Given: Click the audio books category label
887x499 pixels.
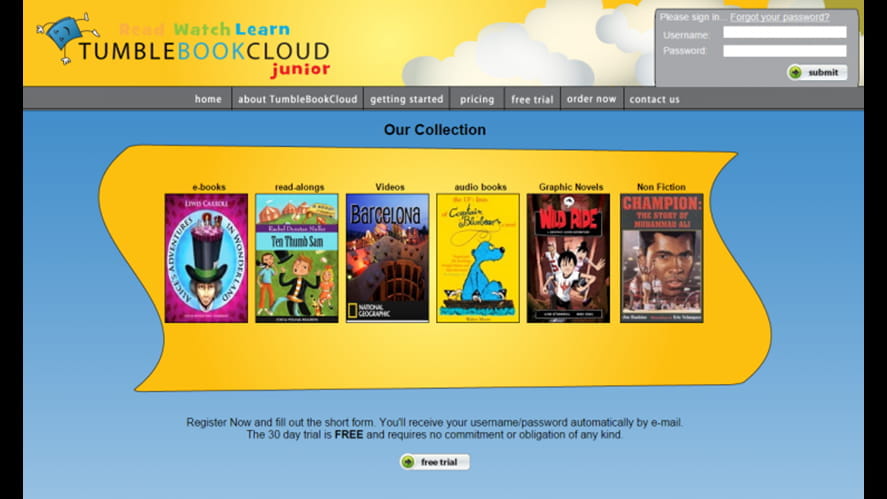Looking at the screenshot, I should coord(481,187).
